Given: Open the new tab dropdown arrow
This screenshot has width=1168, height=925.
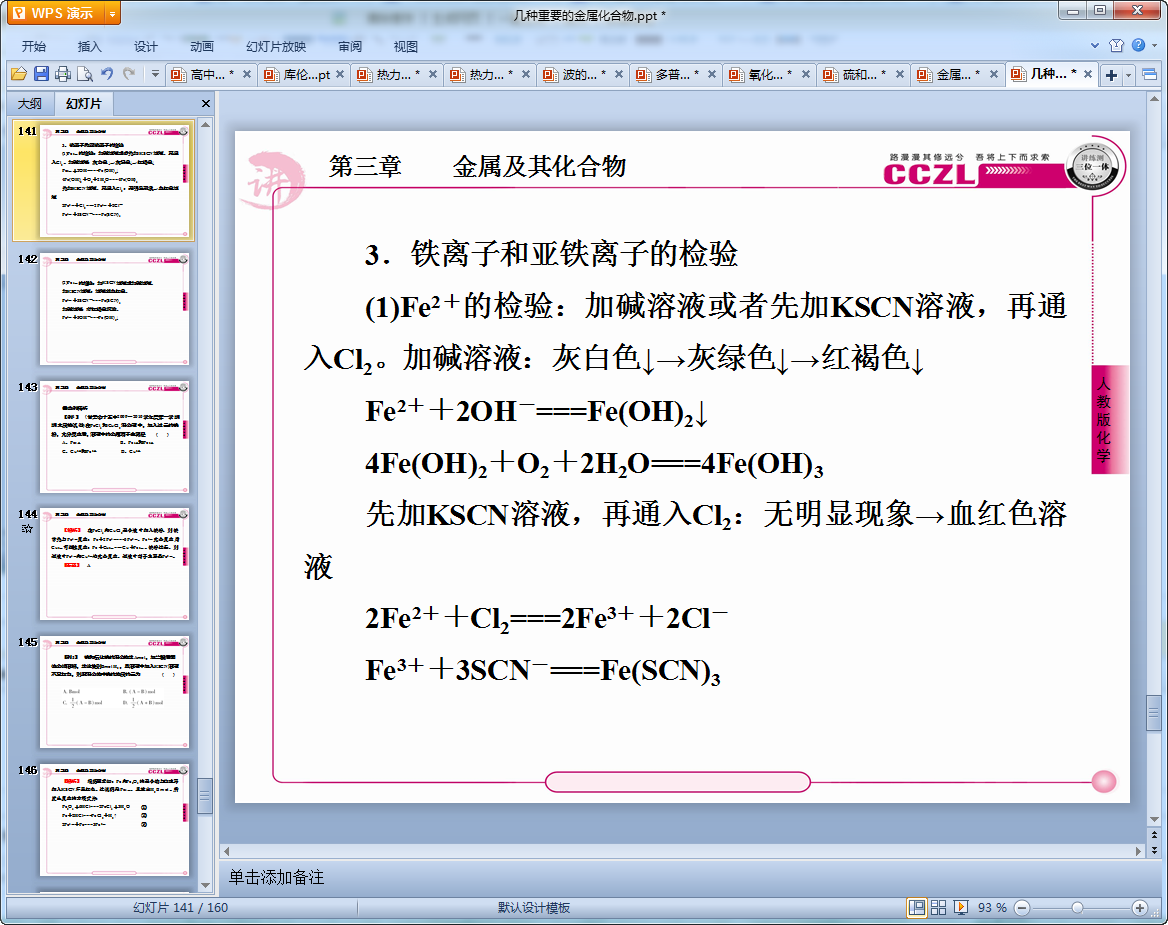Looking at the screenshot, I should click(1129, 74).
